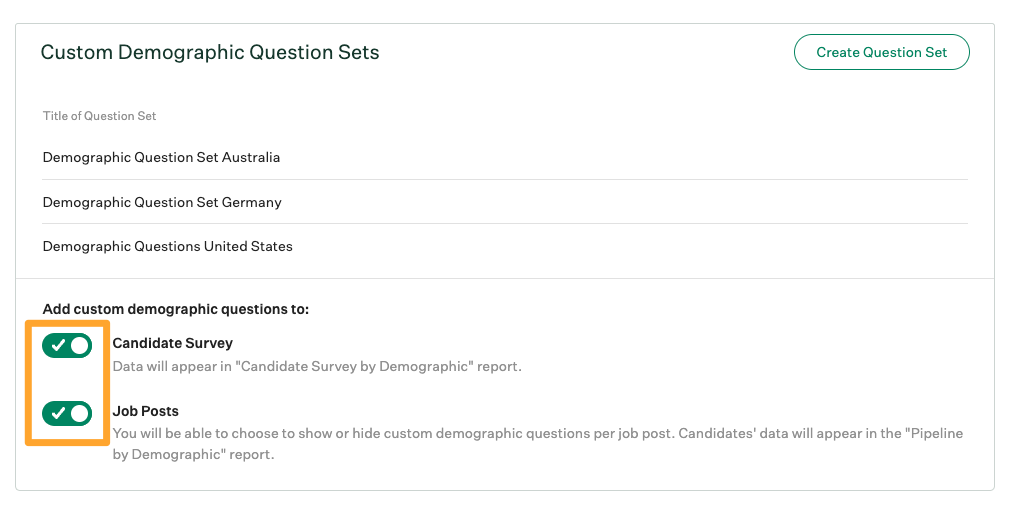Click the Candidate Survey description text
This screenshot has height=512, width=1012.
point(316,366)
